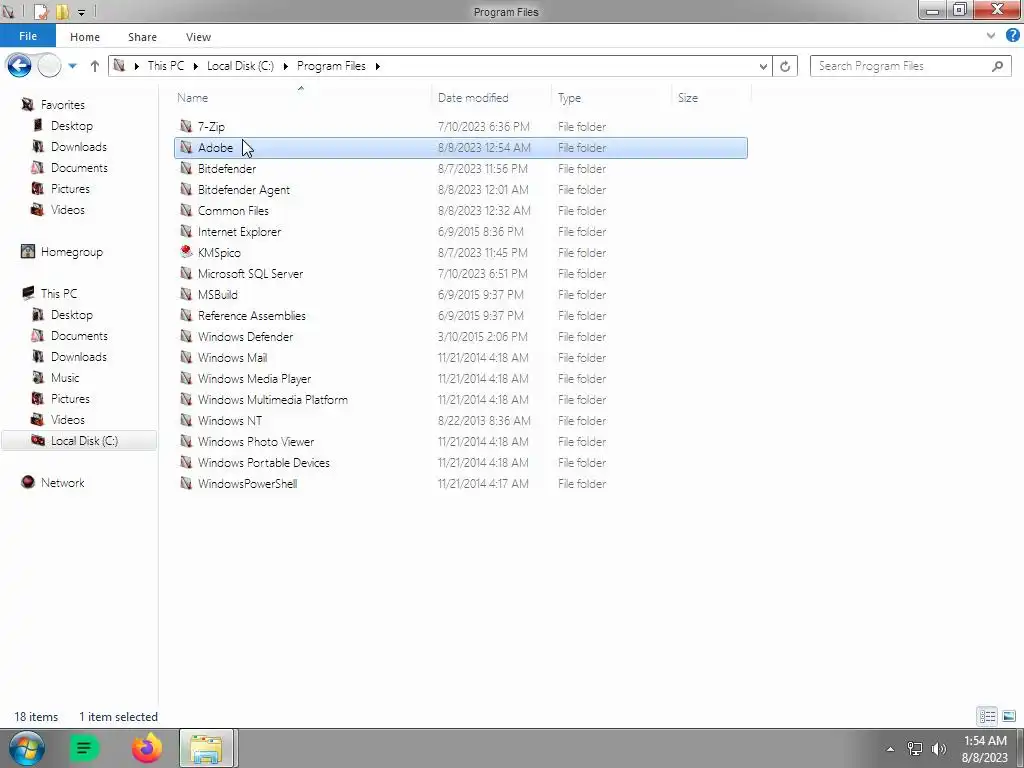Sort by Date modified column header

492,97
